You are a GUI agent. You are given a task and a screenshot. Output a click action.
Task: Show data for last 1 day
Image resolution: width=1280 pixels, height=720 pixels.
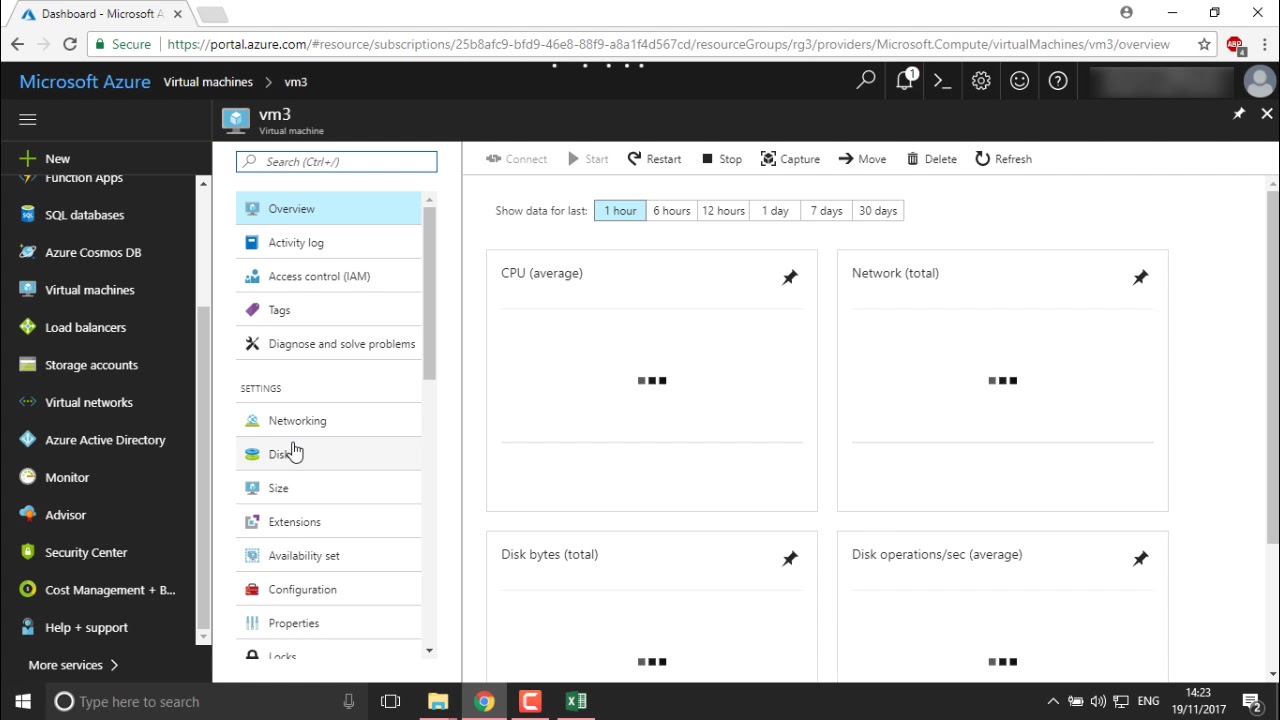(x=775, y=211)
